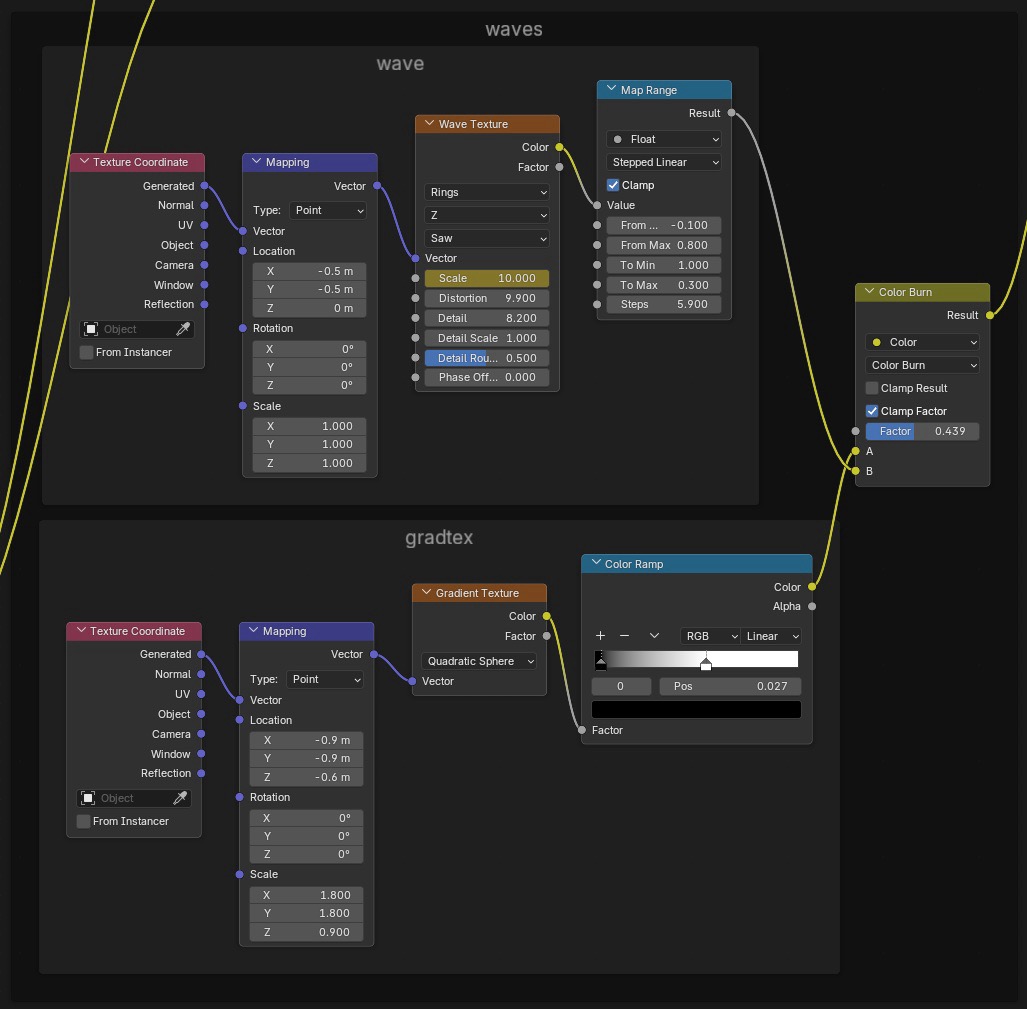Click the Color output socket of Wave Texture

click(x=559, y=147)
